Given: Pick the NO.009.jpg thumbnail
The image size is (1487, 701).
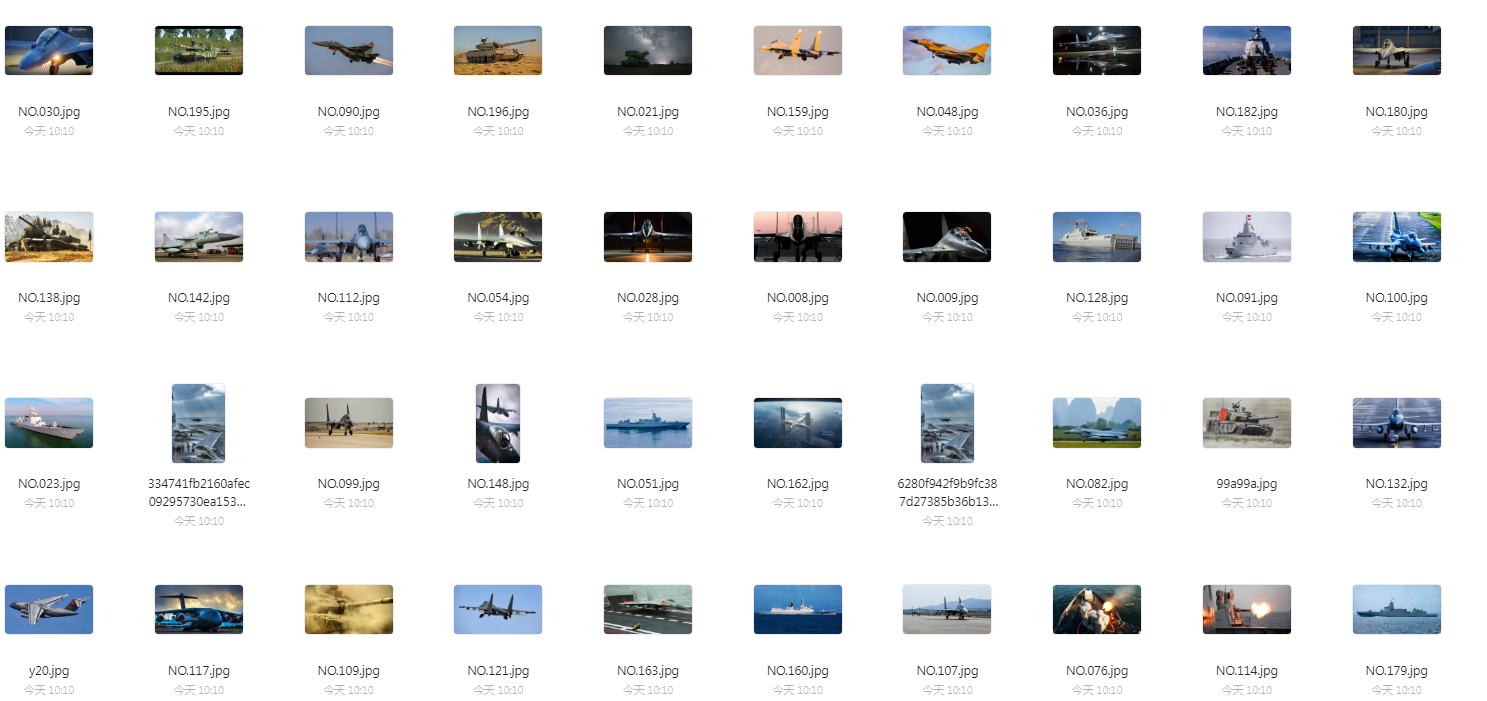Looking at the screenshot, I should click(947, 237).
